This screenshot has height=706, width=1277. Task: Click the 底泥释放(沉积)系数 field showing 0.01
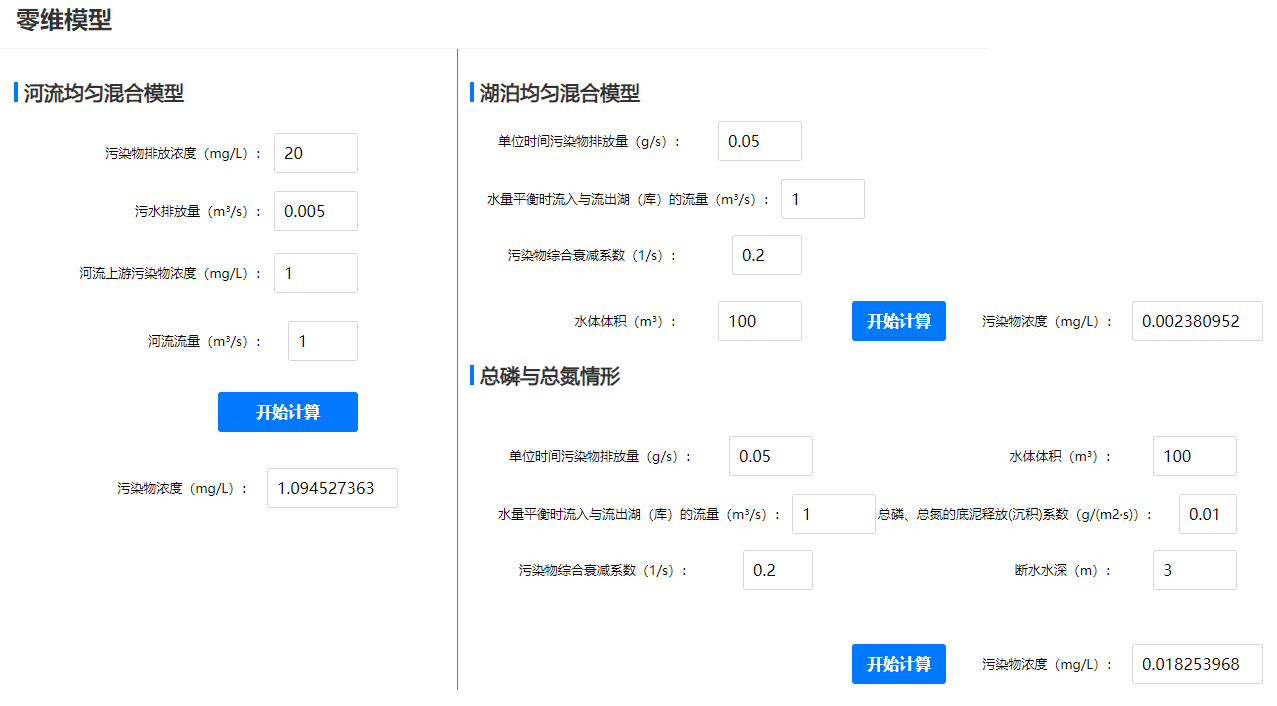(1207, 514)
